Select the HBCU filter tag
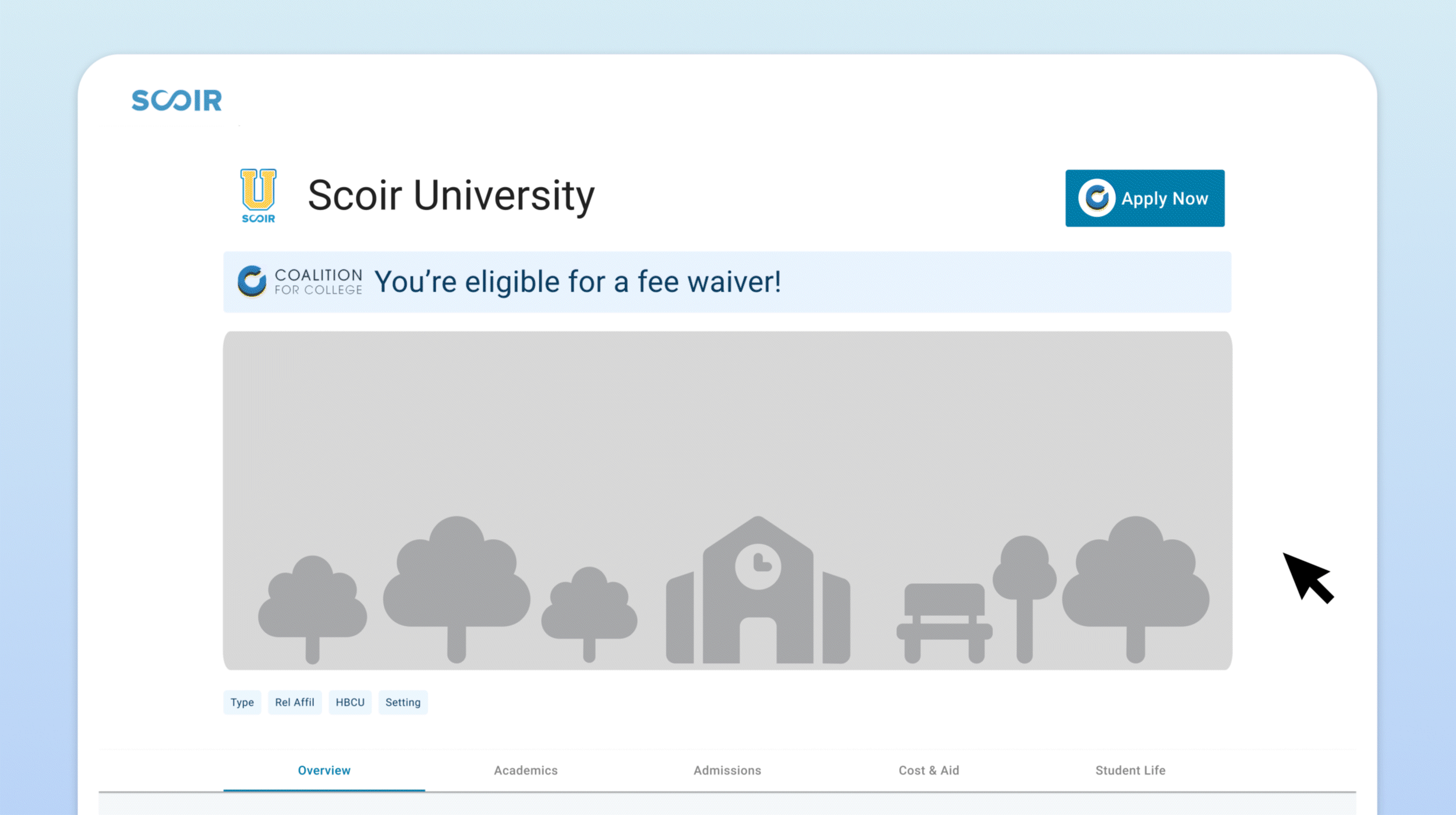The width and height of the screenshot is (1456, 815). coord(351,702)
